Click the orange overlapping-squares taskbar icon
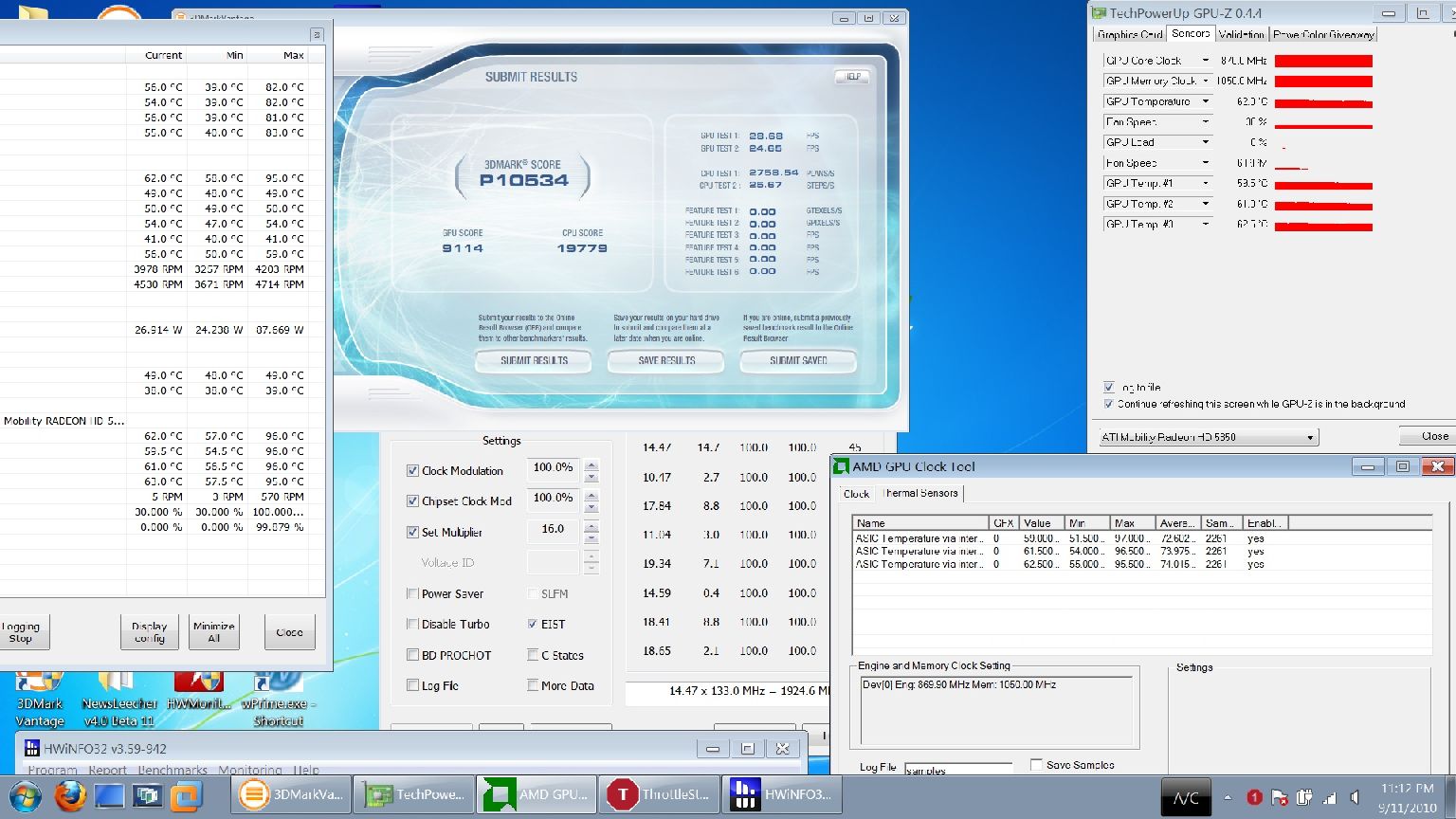Screen dimensions: 1456x819 point(186,795)
